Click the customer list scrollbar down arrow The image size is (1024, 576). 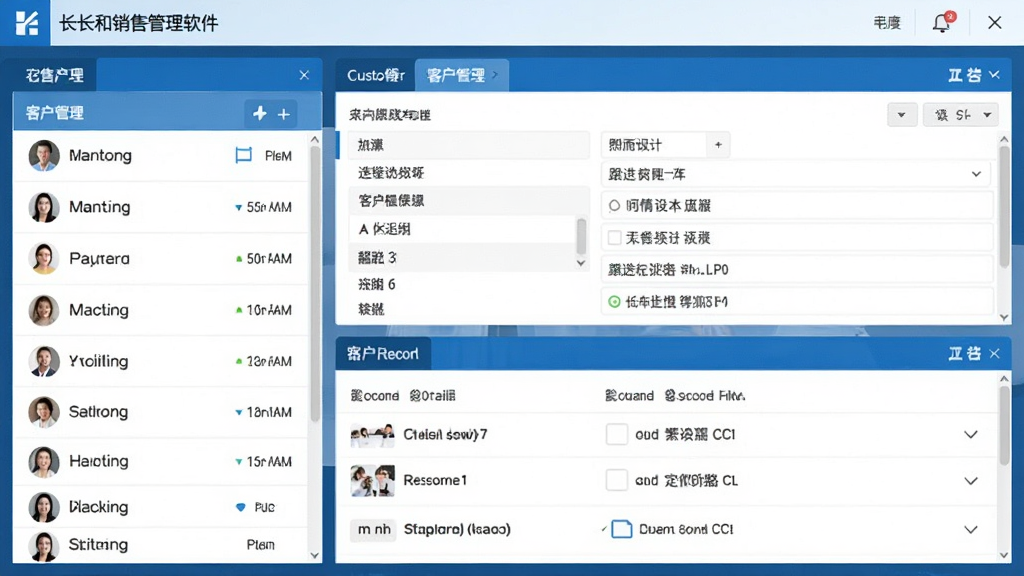tap(315, 556)
